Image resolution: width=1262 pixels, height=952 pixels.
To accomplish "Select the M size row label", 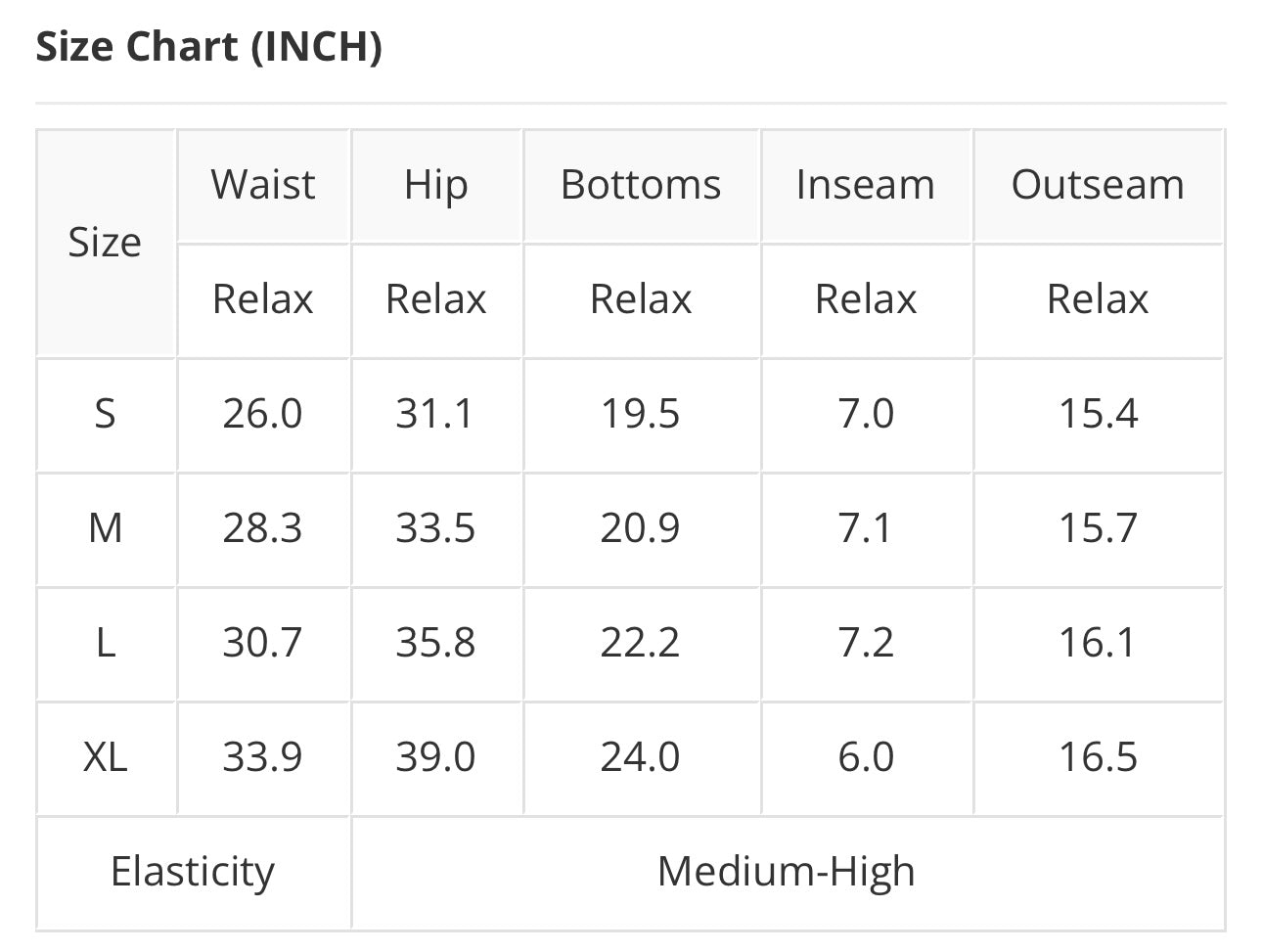I will (105, 528).
